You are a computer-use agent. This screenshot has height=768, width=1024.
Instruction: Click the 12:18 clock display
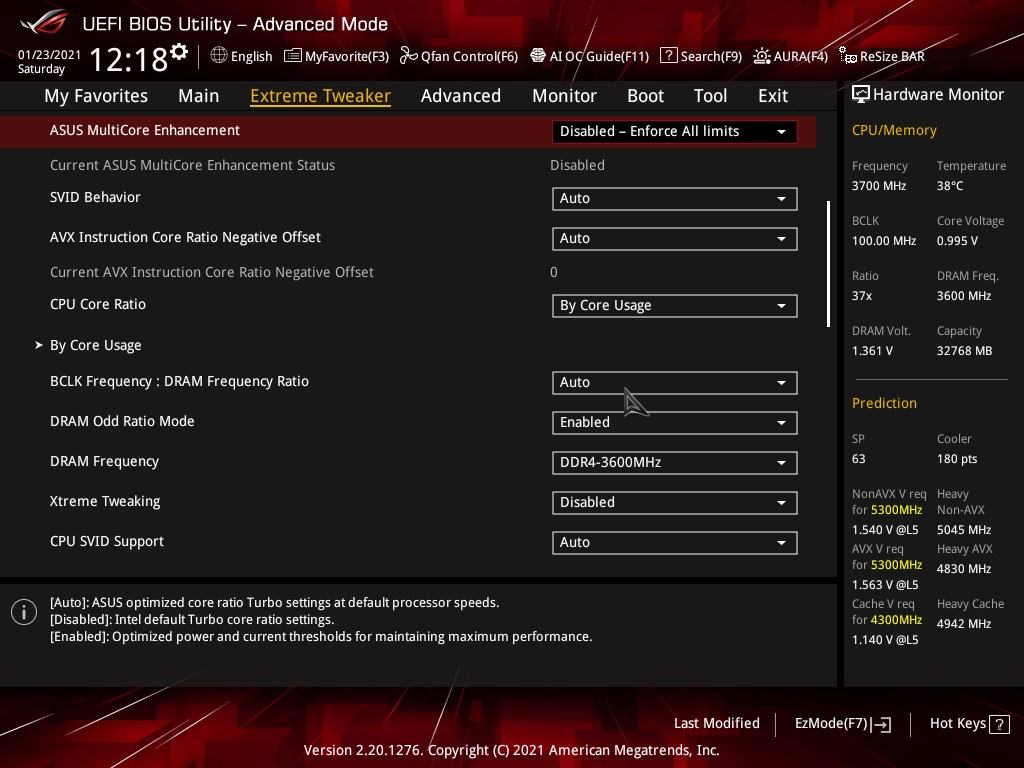[129, 59]
